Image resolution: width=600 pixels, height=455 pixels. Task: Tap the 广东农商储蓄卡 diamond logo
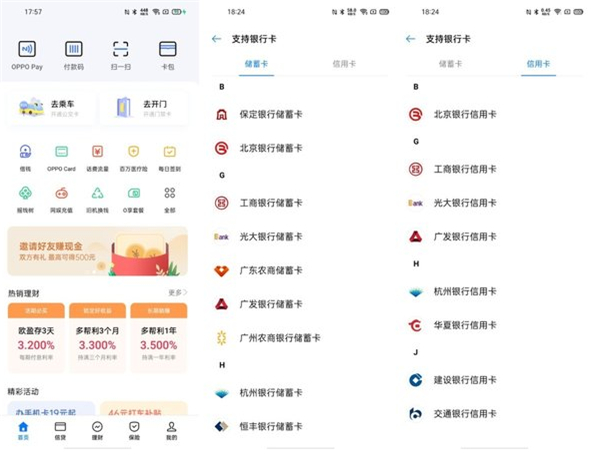(222, 271)
